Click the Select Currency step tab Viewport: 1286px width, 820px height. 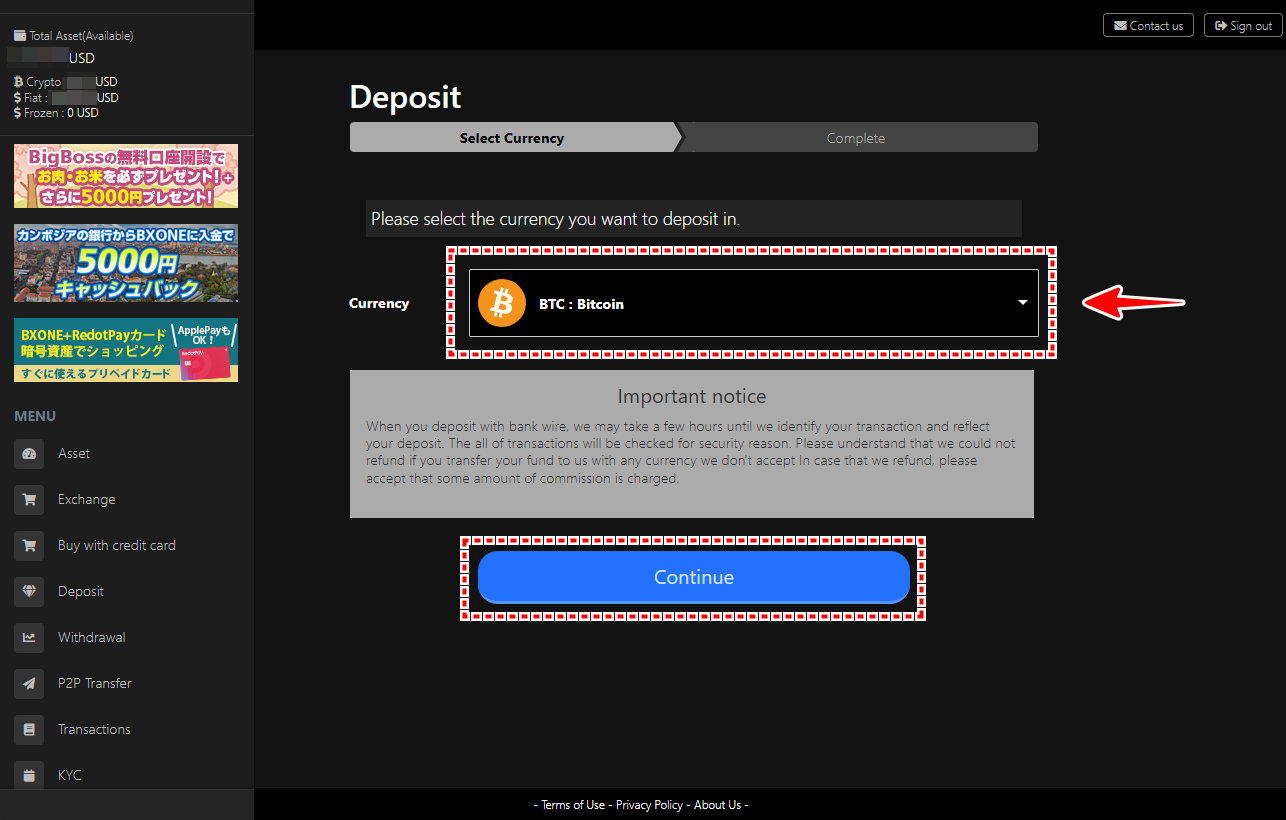pyautogui.click(x=514, y=138)
